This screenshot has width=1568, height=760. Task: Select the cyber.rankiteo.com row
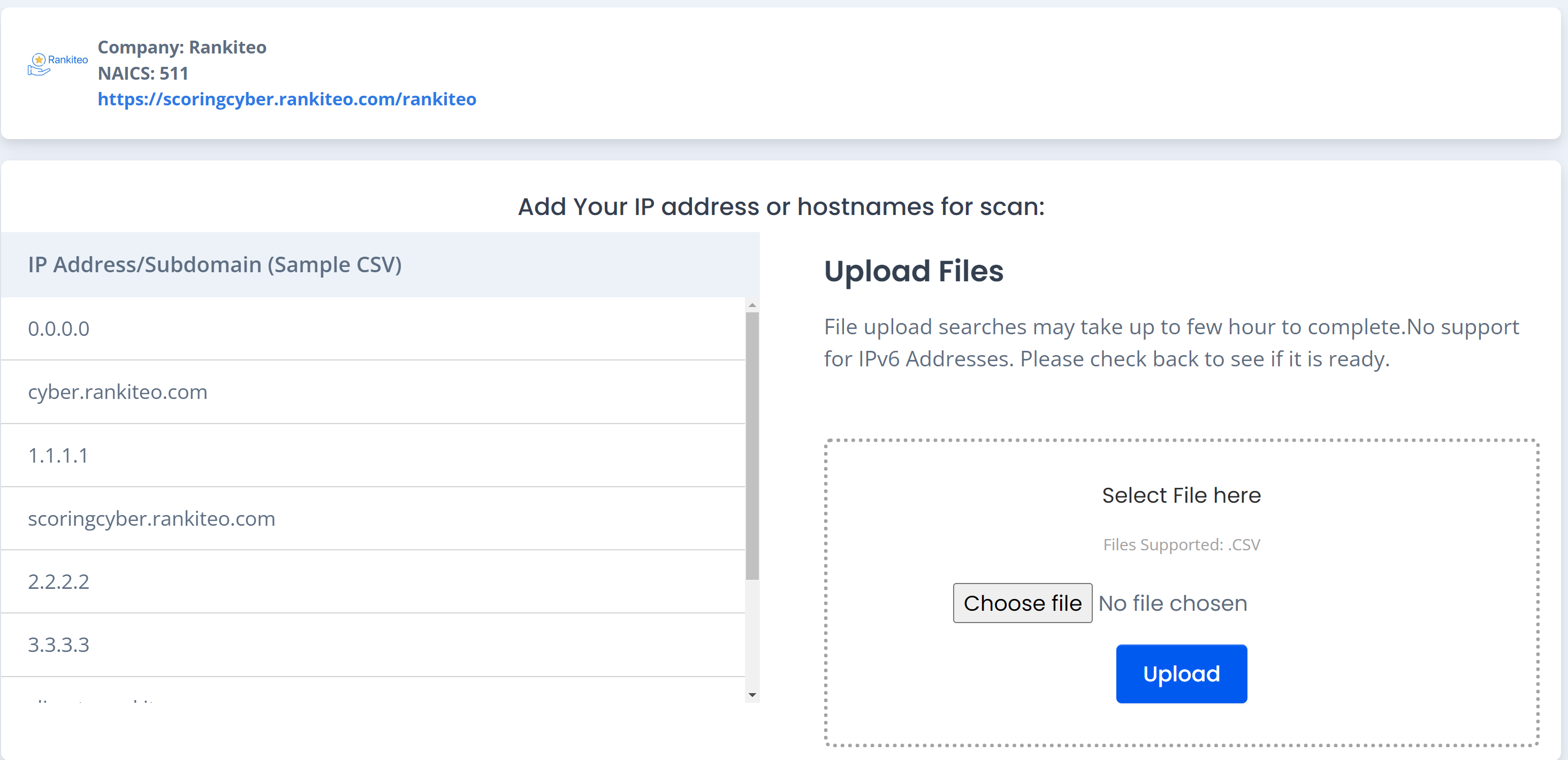pyautogui.click(x=118, y=392)
